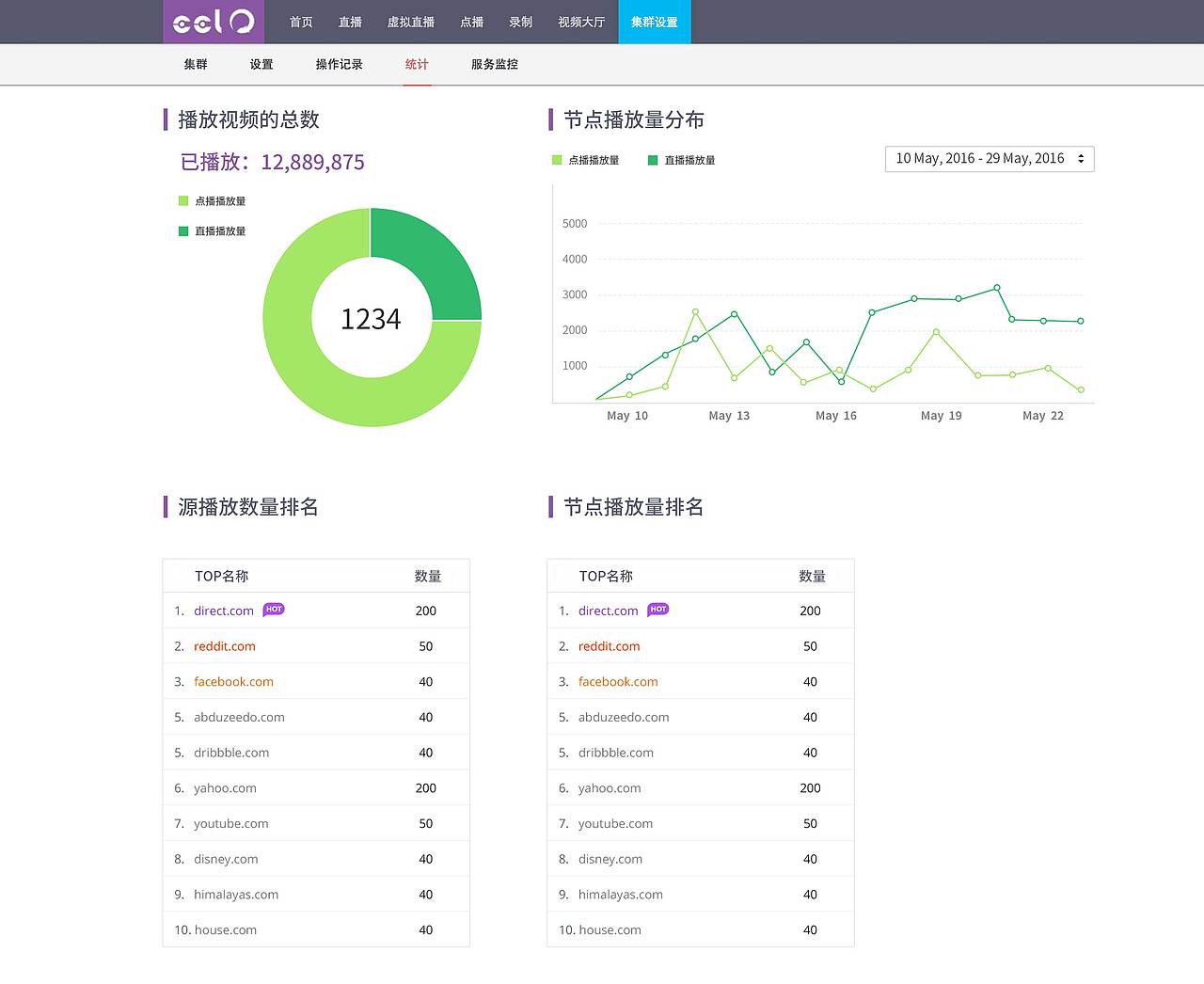Open the date range selector showing 10 May - 29 May
Screen dimensions: 1204x984
pos(989,158)
